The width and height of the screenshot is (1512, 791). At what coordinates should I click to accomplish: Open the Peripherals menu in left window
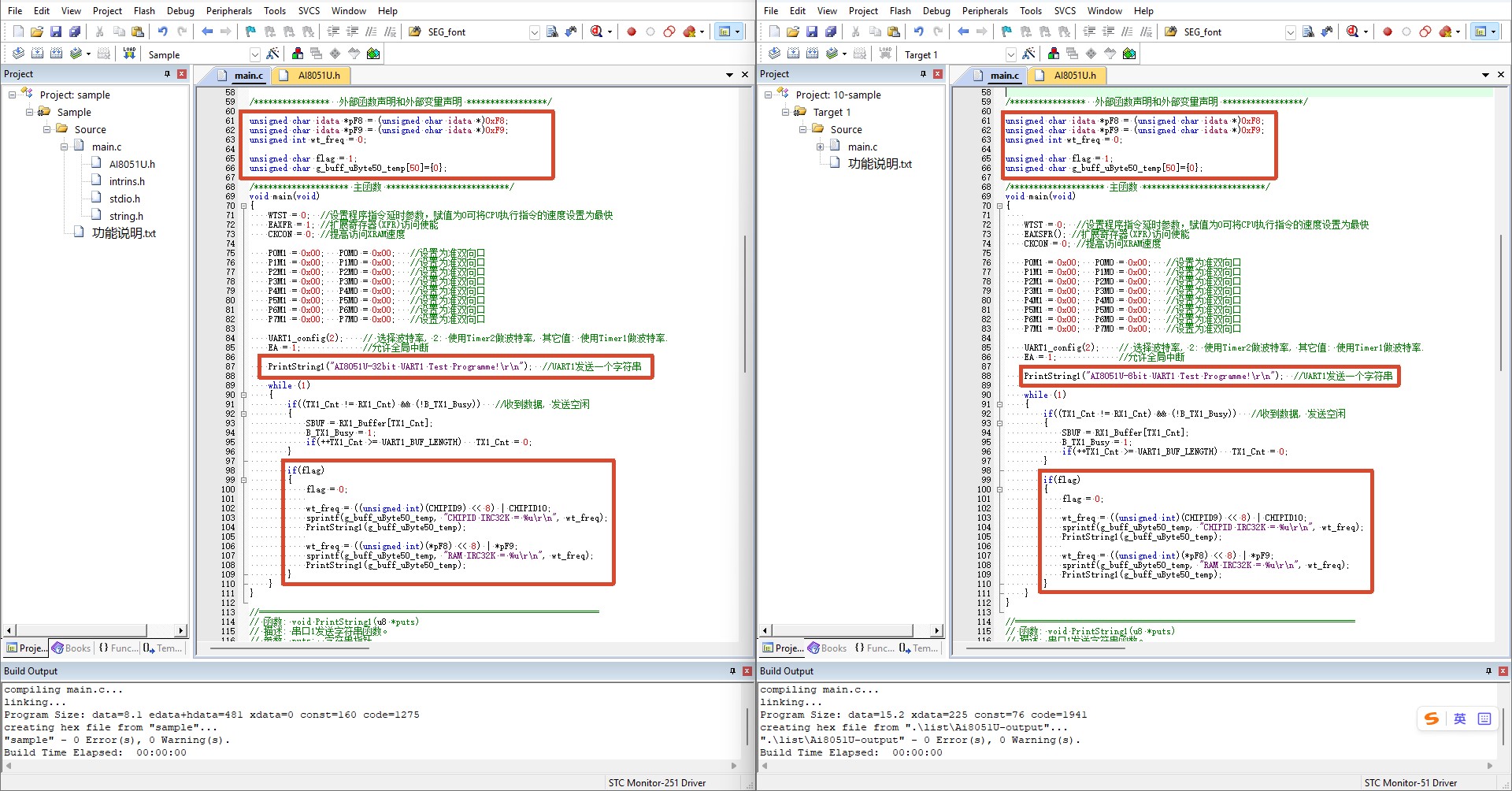(229, 10)
